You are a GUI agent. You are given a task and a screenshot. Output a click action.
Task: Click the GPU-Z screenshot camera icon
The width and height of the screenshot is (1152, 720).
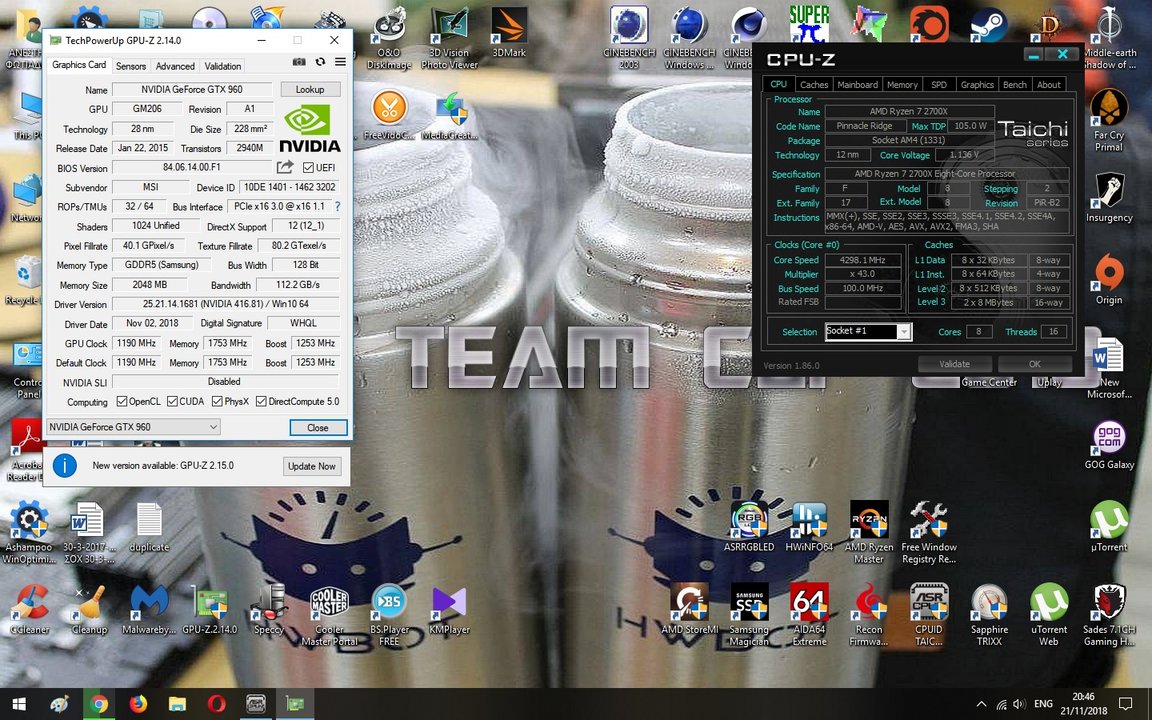coord(299,62)
